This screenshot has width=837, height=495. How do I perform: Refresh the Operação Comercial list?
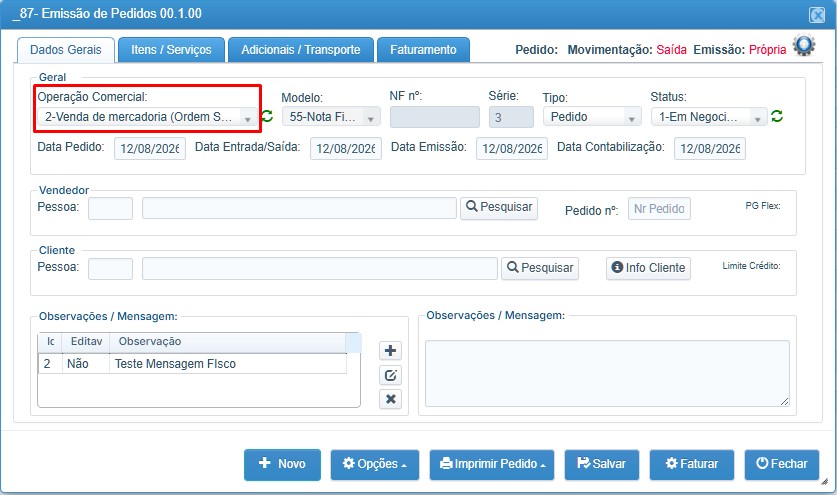pyautogui.click(x=267, y=116)
